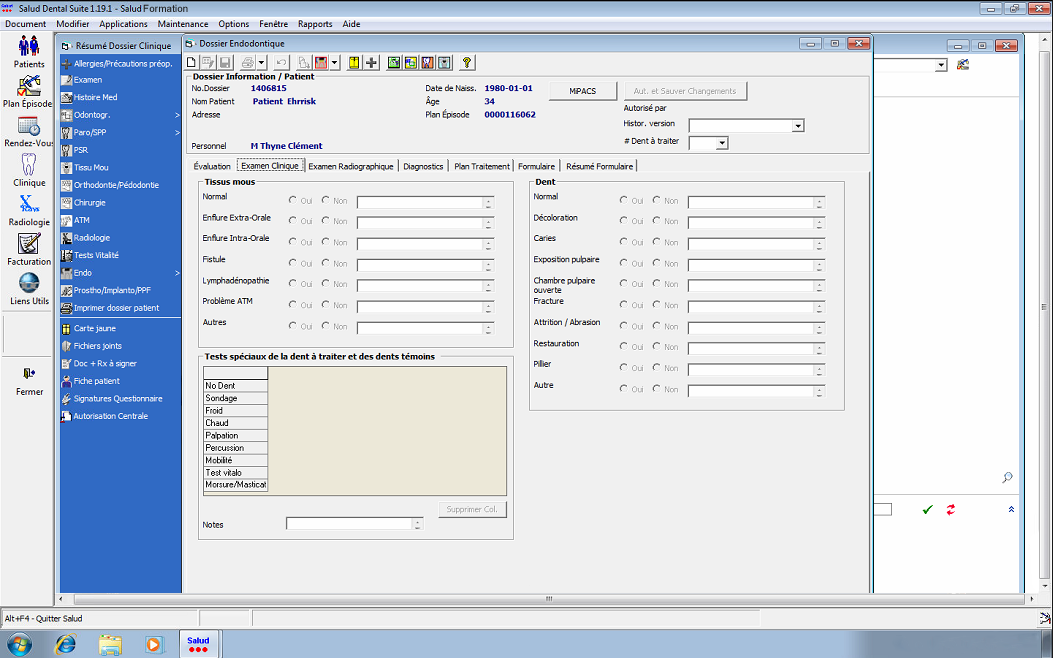The width and height of the screenshot is (1053, 658).
Task: Click the new blank document toolbar icon
Action: (x=194, y=62)
